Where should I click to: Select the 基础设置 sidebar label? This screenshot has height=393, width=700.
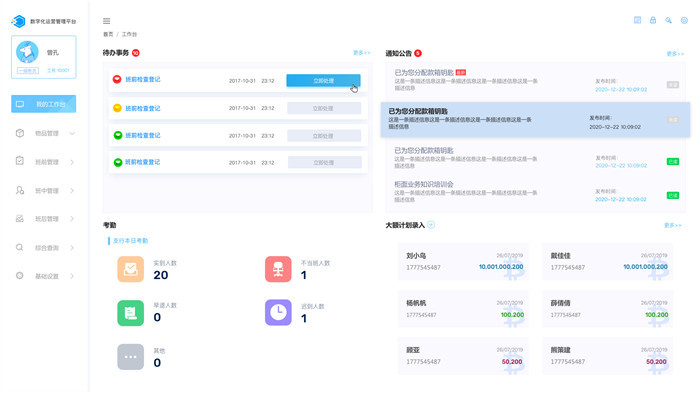tap(47, 276)
